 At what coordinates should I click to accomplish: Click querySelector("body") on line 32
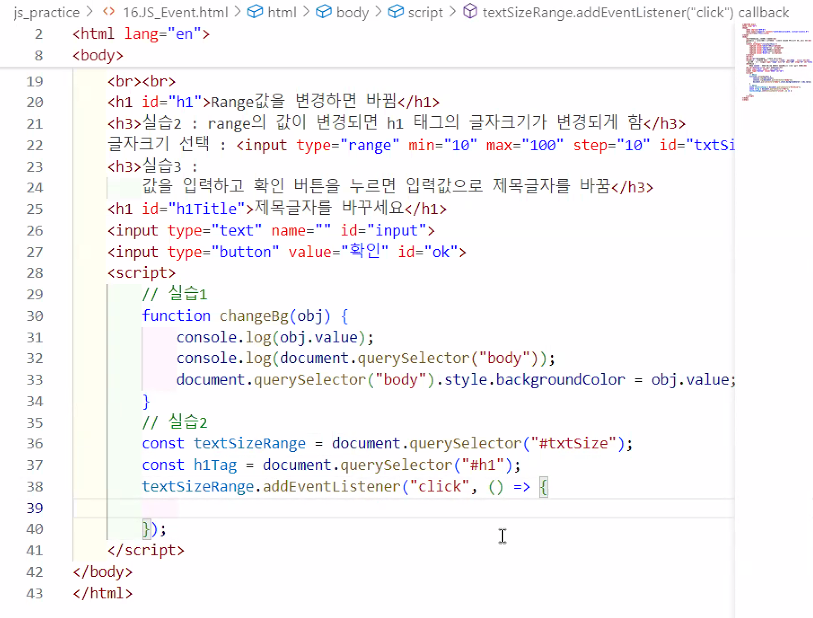tap(448, 359)
